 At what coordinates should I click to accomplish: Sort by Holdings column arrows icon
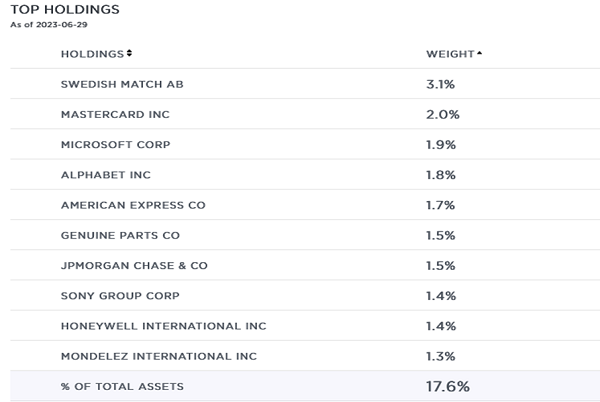[x=129, y=53]
